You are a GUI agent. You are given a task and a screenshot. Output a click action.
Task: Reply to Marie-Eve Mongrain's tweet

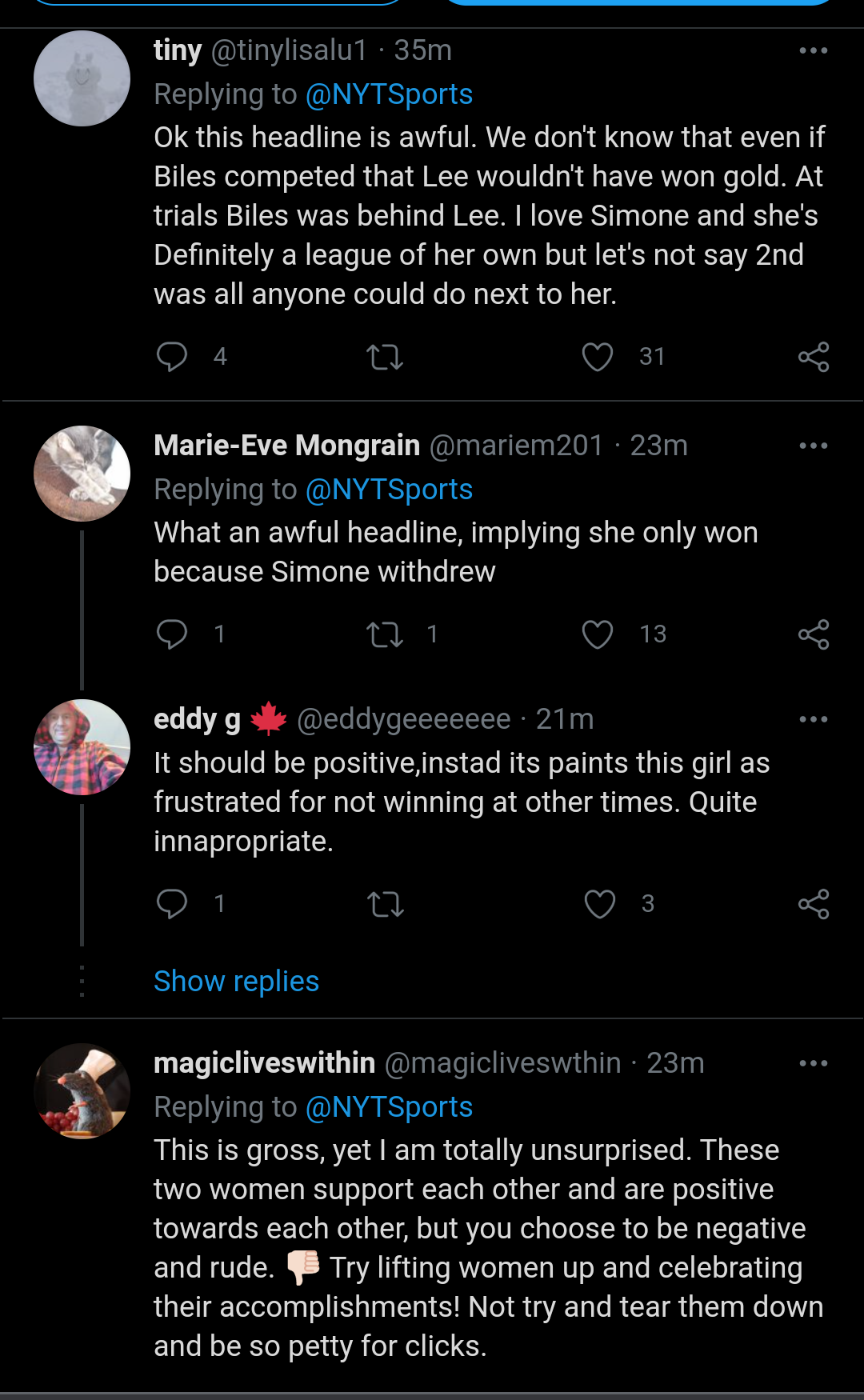click(172, 634)
